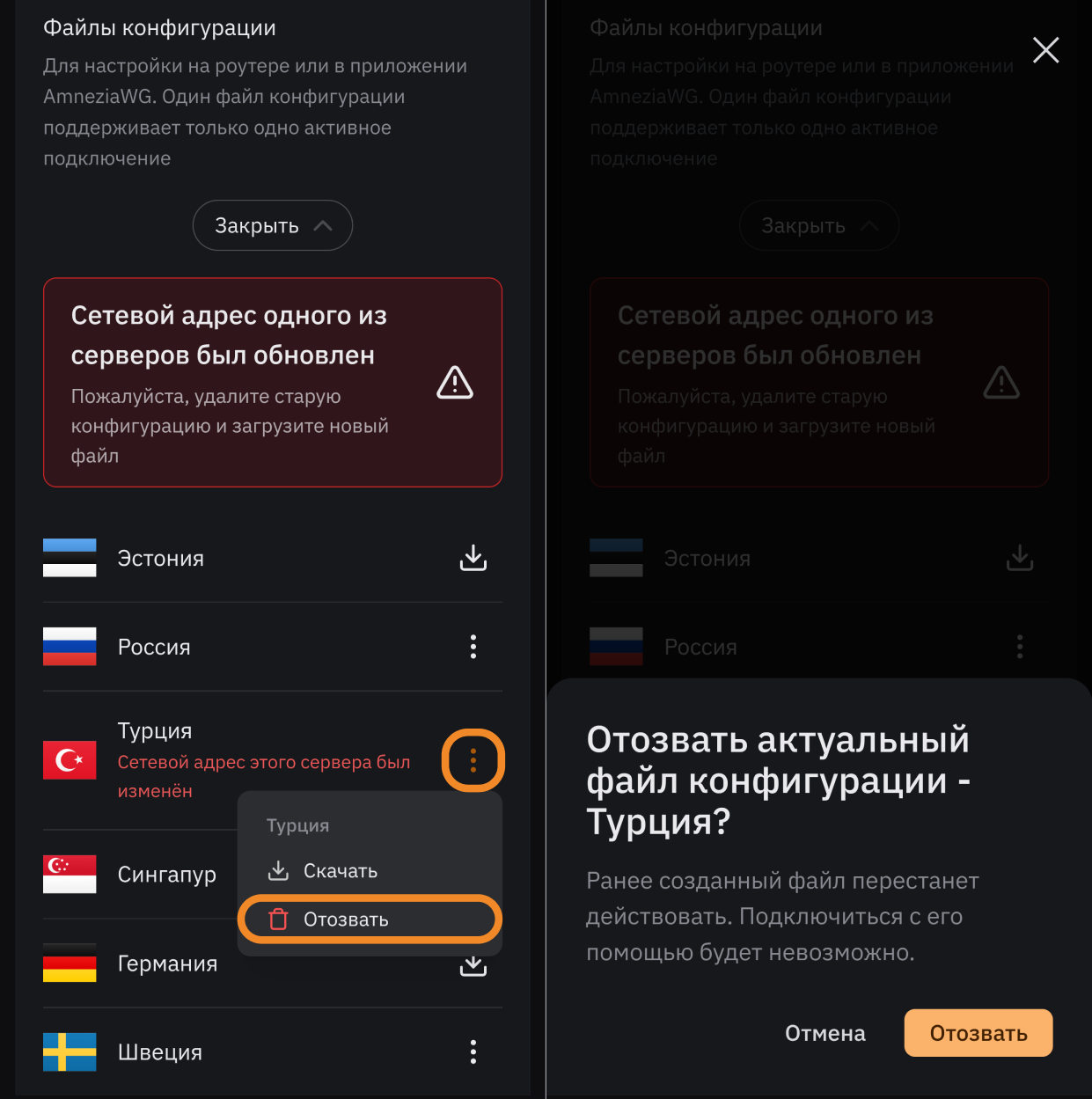Image resolution: width=1092 pixels, height=1099 pixels.
Task: Click Отмена to cancel revoking
Action: 825,1033
